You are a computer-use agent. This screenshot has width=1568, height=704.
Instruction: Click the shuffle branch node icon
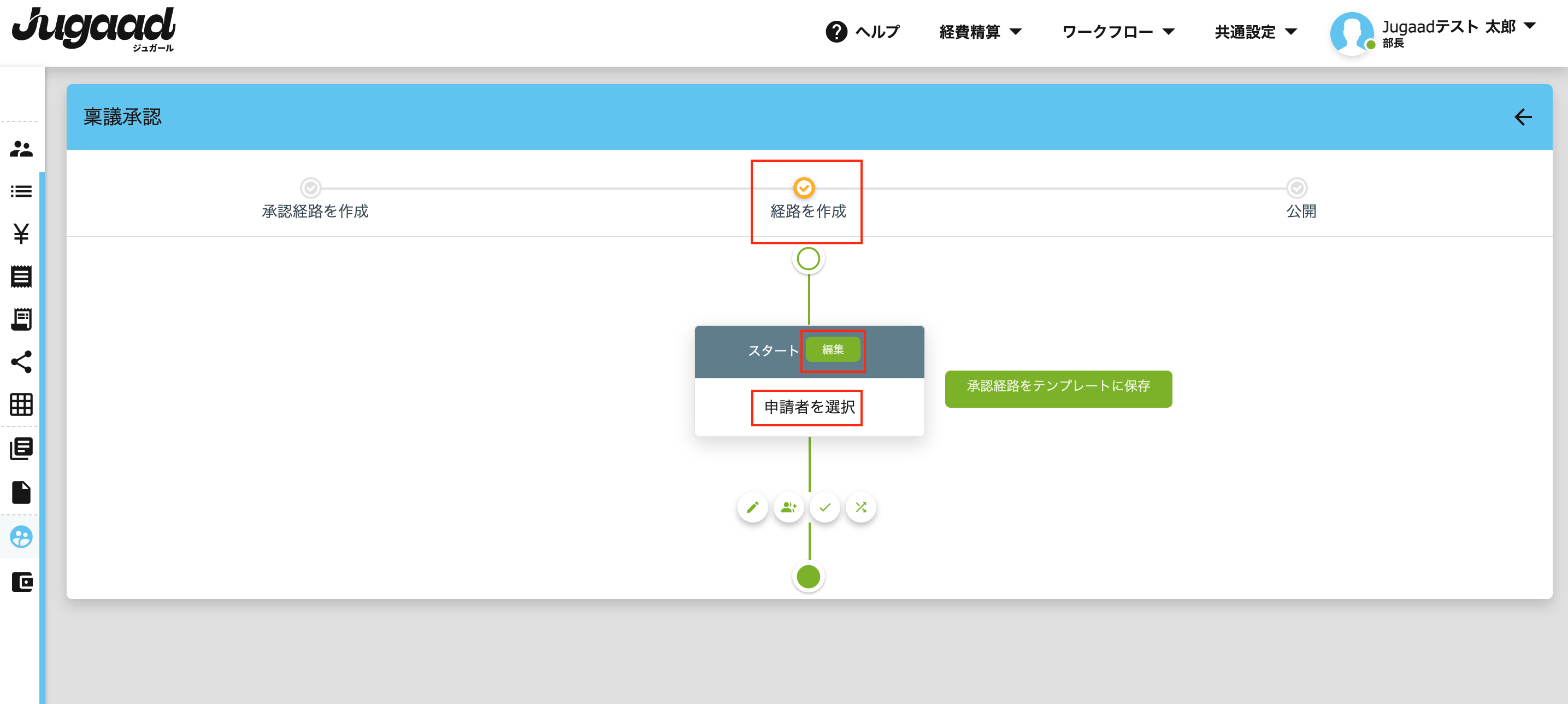[x=860, y=507]
